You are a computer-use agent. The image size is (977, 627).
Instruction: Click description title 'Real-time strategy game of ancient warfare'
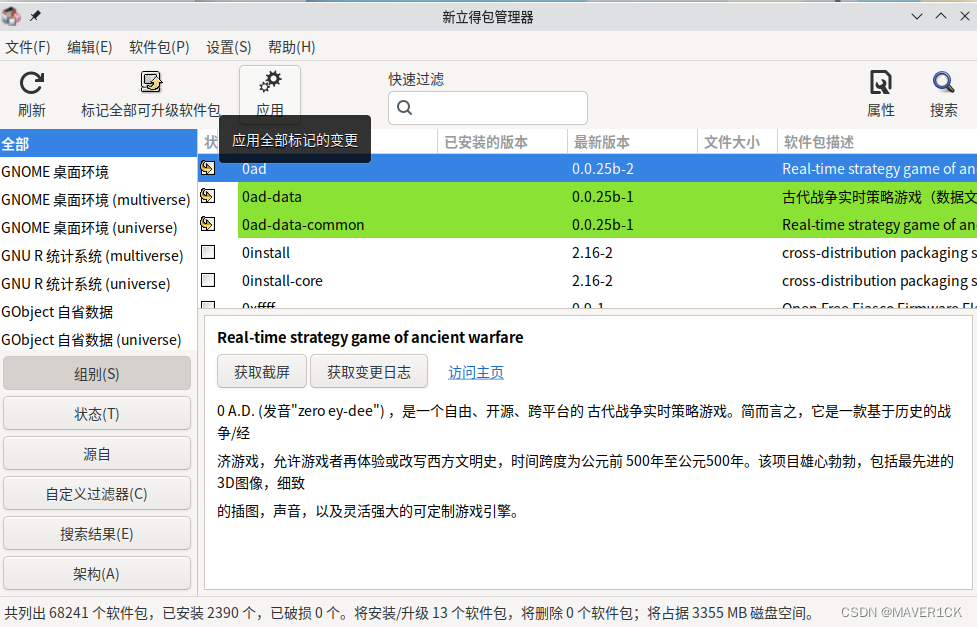tap(370, 337)
